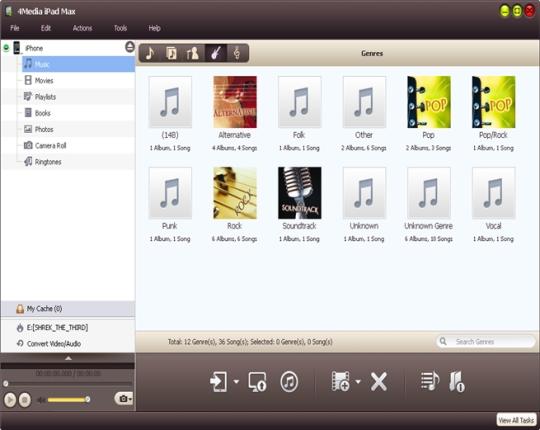Click the iPhone device icon

pyautogui.click(x=17, y=48)
